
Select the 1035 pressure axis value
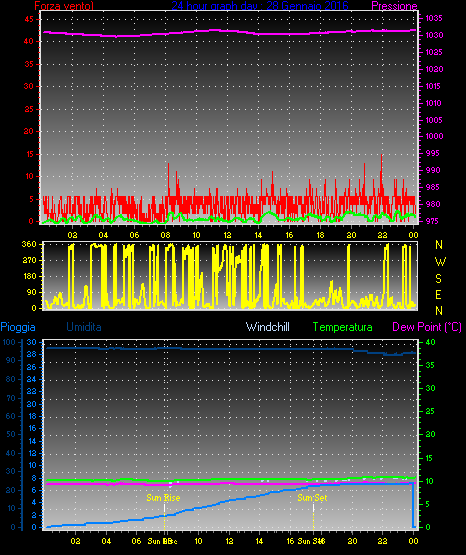point(434,18)
